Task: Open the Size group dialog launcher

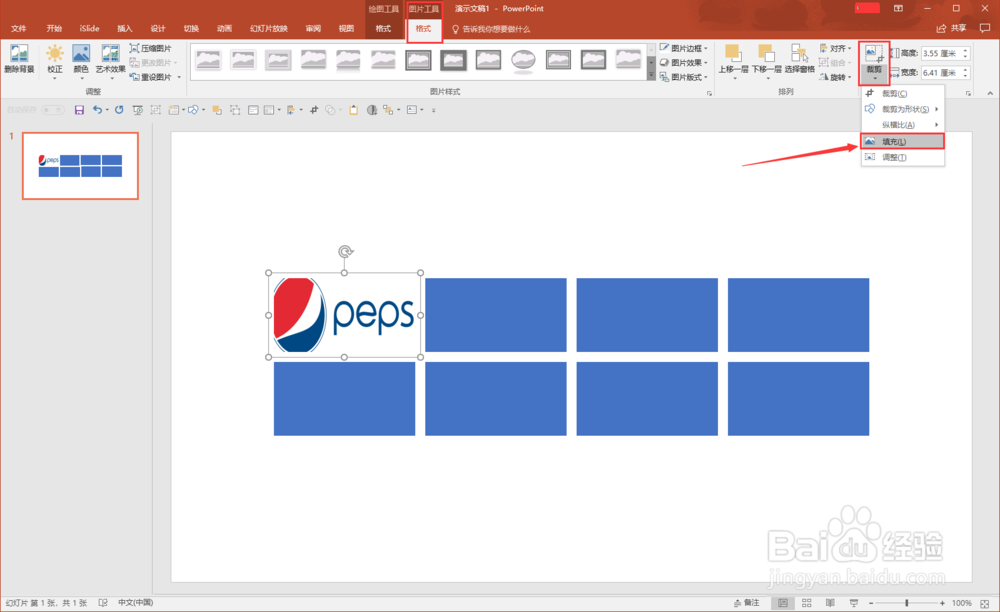Action: [x=968, y=93]
